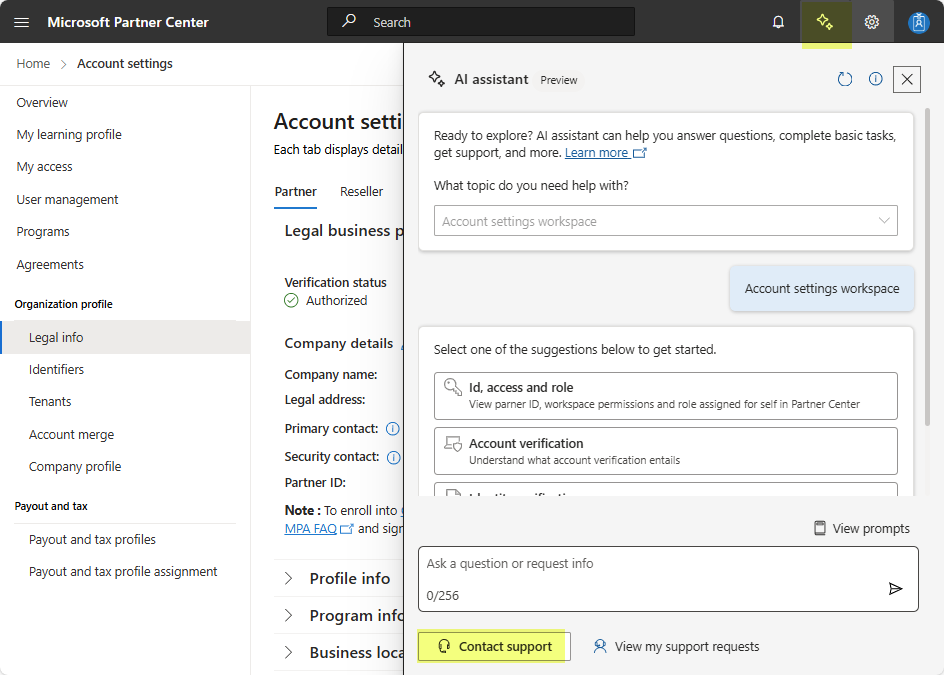The image size is (944, 675).
Task: Send the question with arrow icon
Action: pyautogui.click(x=895, y=589)
